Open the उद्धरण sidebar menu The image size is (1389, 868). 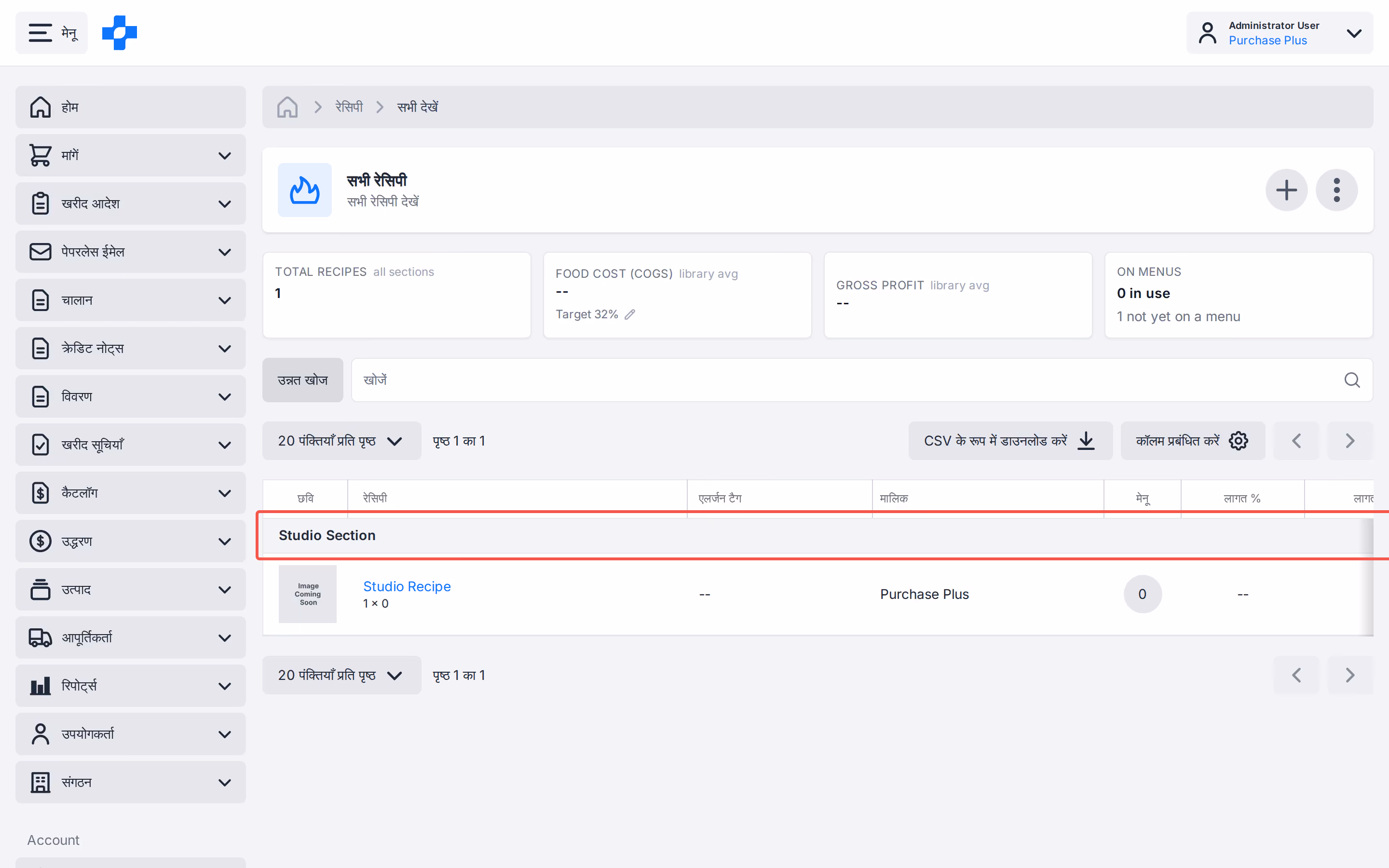(x=130, y=542)
